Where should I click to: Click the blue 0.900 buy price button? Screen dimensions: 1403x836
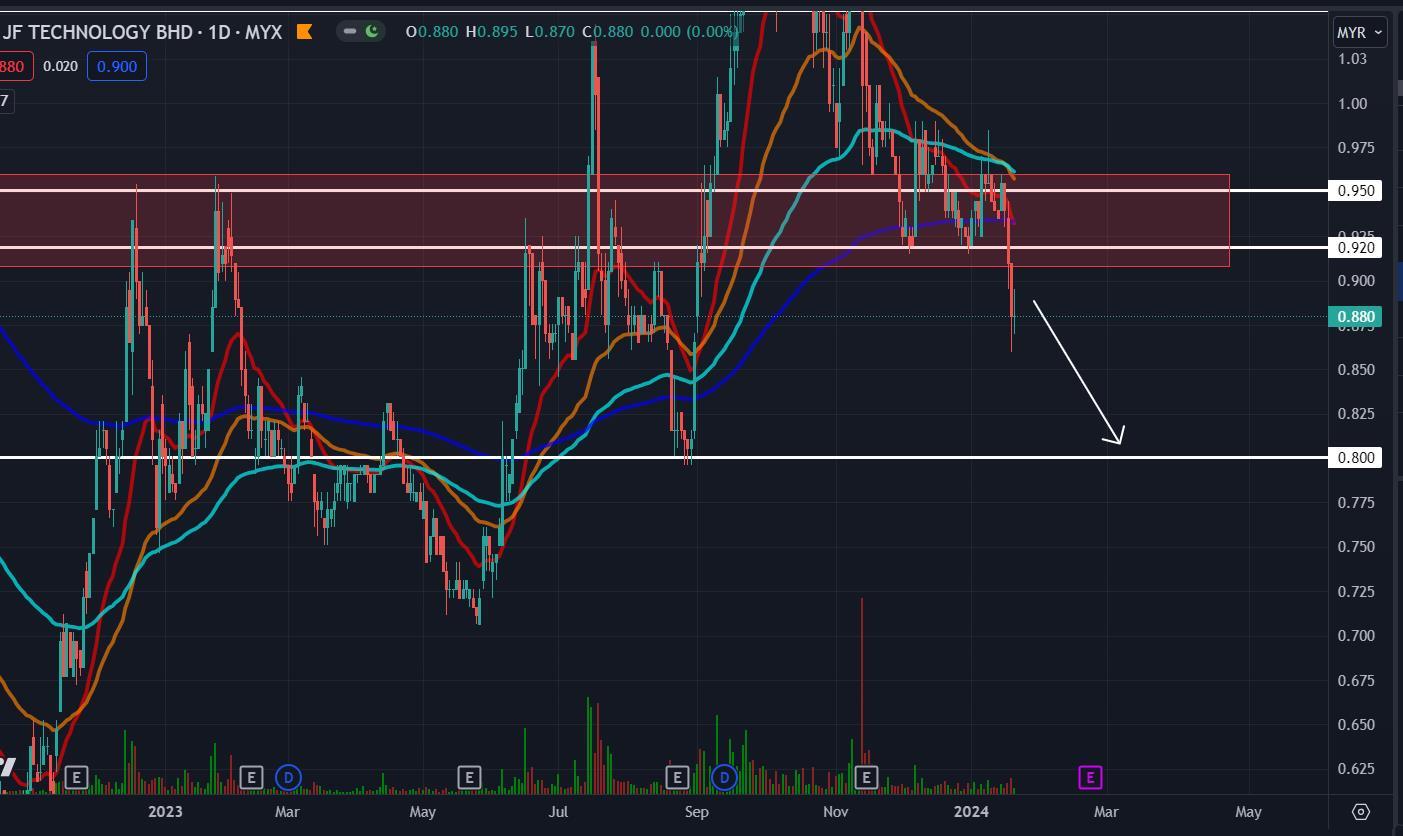(x=117, y=66)
